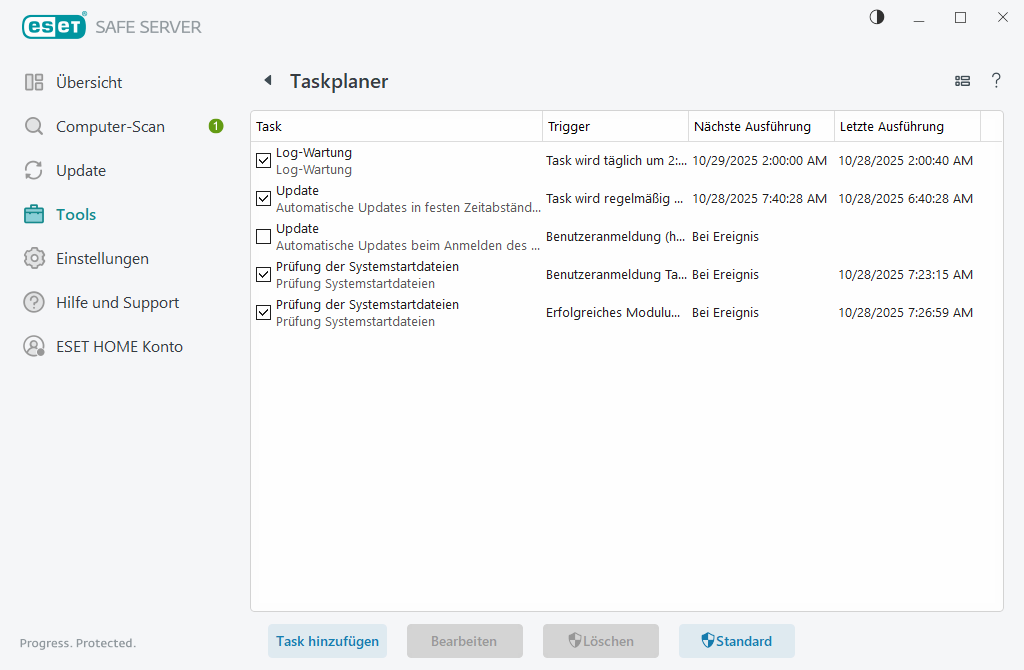The height and width of the screenshot is (670, 1024).
Task: Click the Task hinzufügen button
Action: pyautogui.click(x=327, y=641)
